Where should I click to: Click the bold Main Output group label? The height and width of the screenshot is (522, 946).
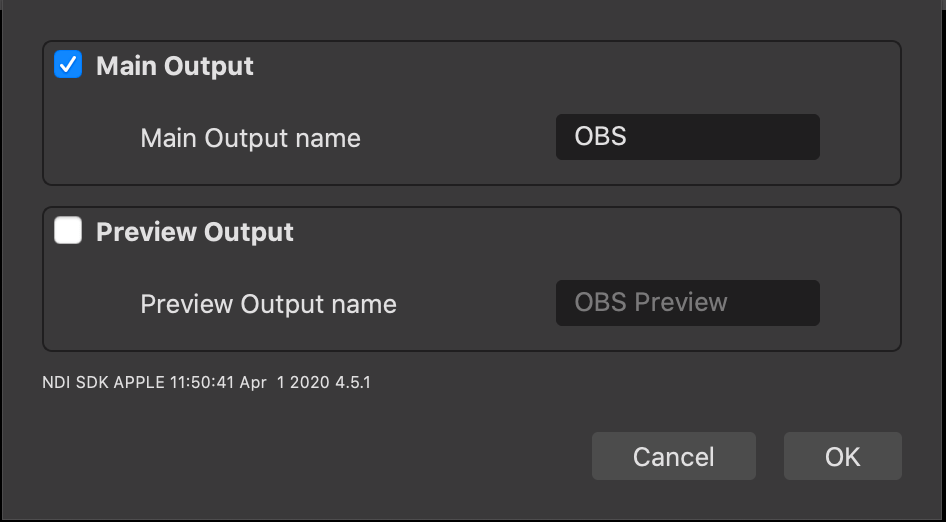click(175, 66)
